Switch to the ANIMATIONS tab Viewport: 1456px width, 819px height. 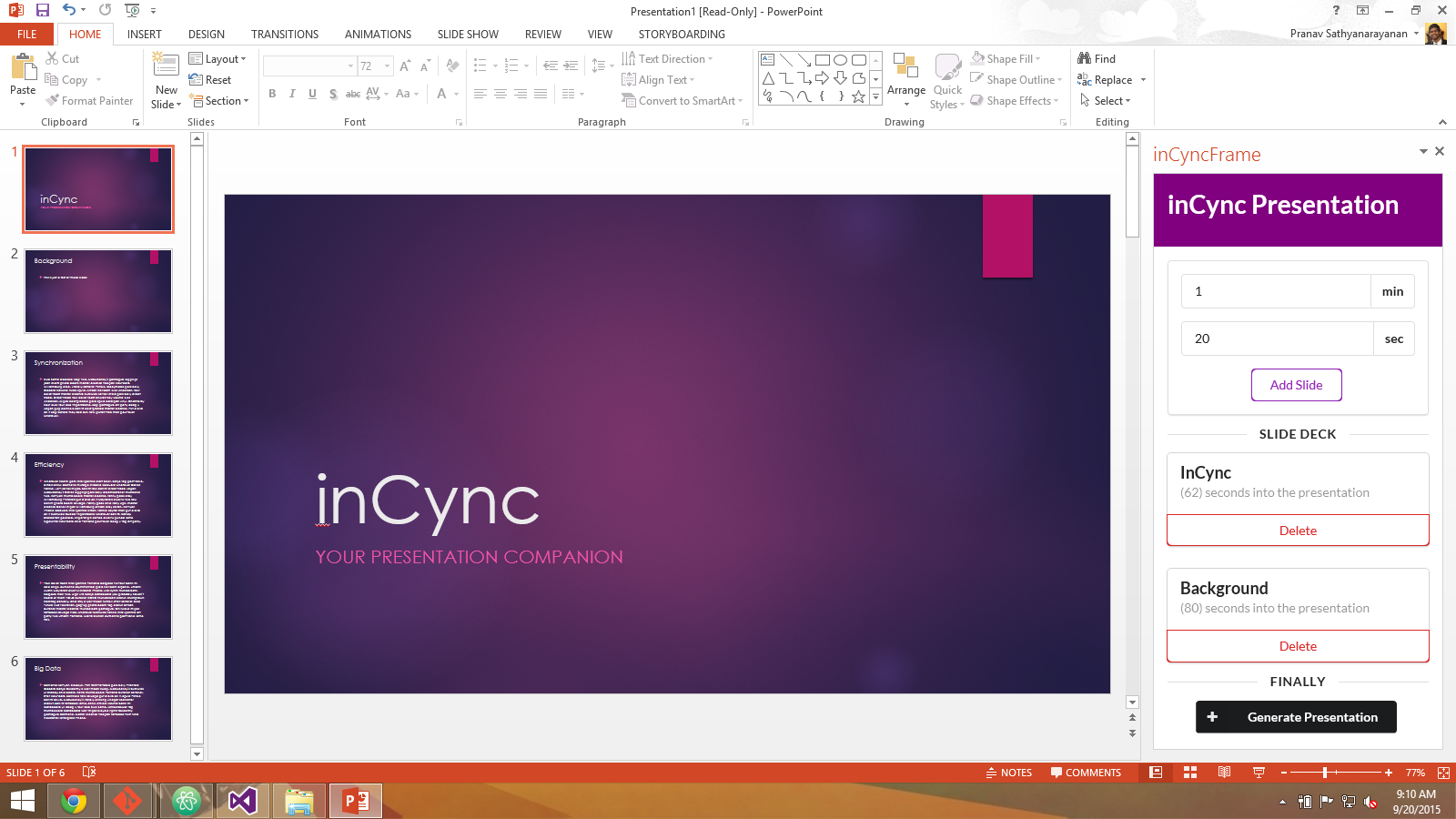pos(378,34)
